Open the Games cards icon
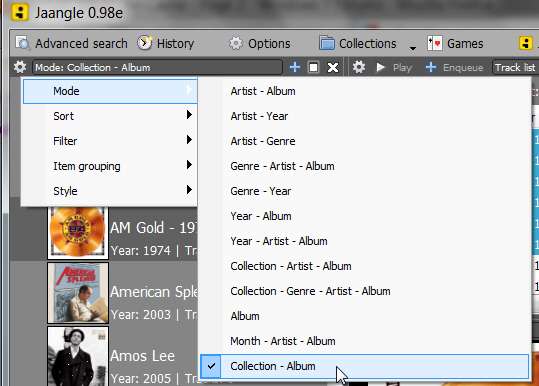Screen dimensions: 539x386 tap(434, 44)
